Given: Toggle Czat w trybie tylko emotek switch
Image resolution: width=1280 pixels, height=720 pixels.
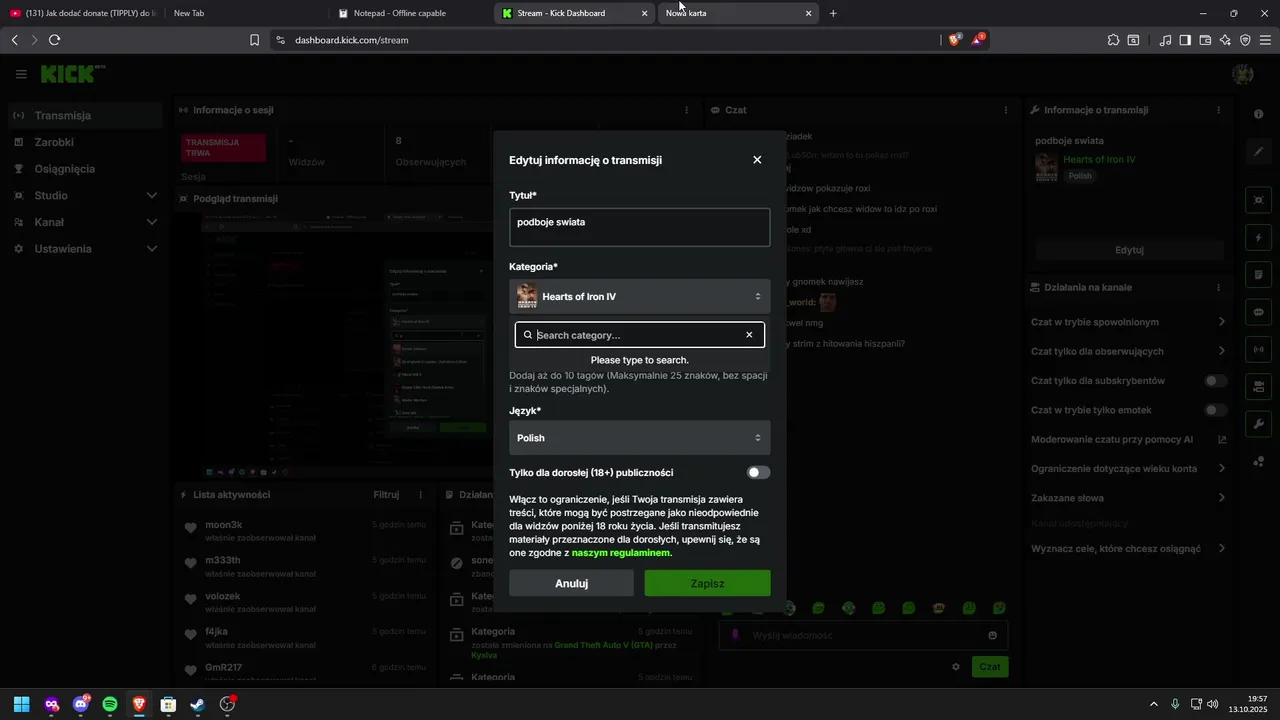Looking at the screenshot, I should [x=1215, y=410].
